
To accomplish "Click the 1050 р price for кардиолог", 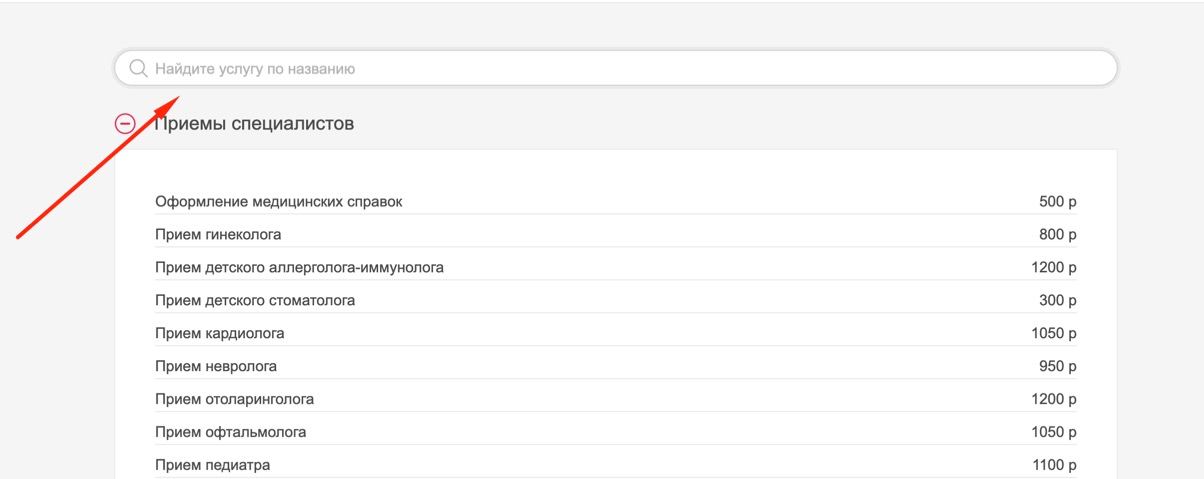I will (x=1054, y=333).
